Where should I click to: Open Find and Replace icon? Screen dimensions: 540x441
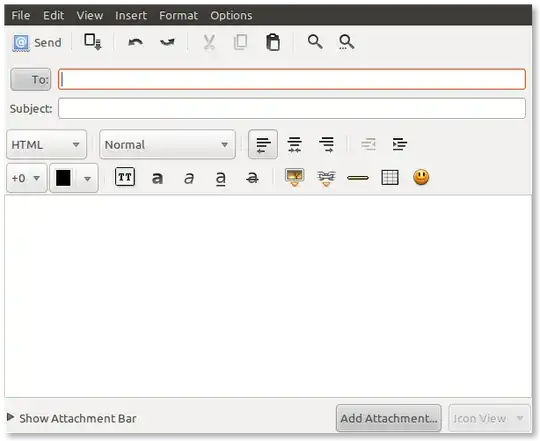[346, 42]
